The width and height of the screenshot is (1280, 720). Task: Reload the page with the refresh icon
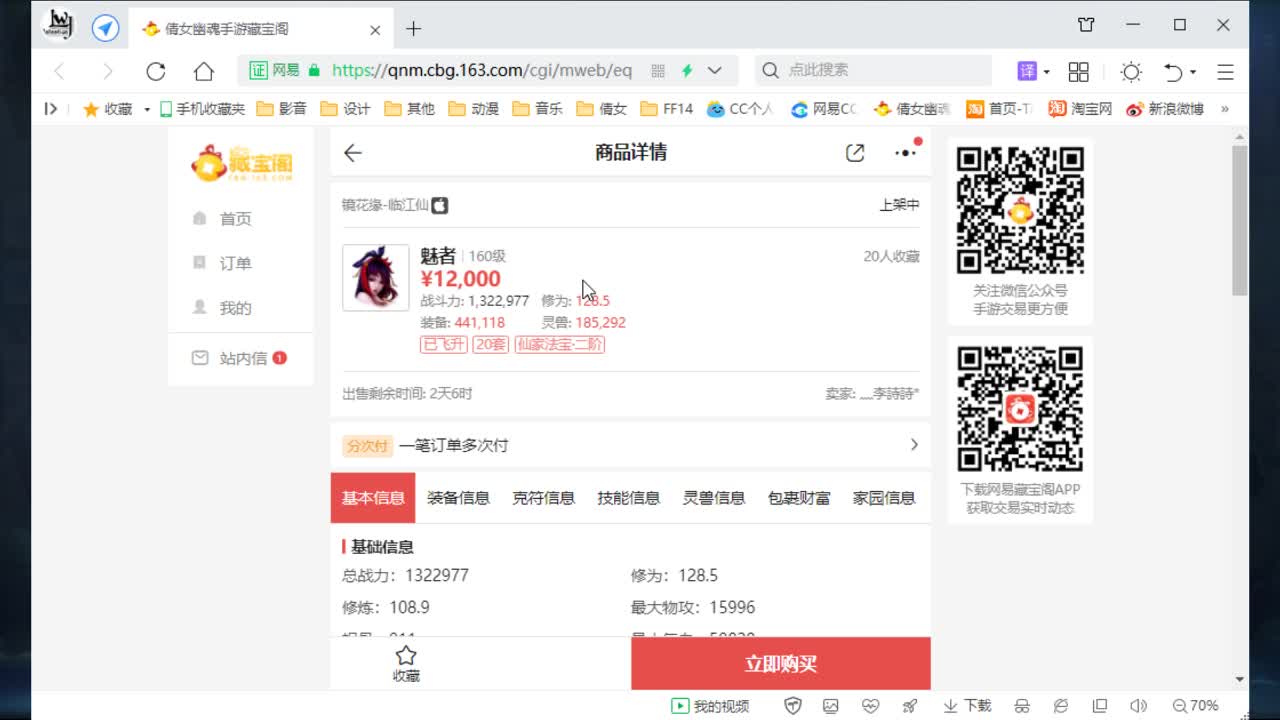pyautogui.click(x=155, y=71)
